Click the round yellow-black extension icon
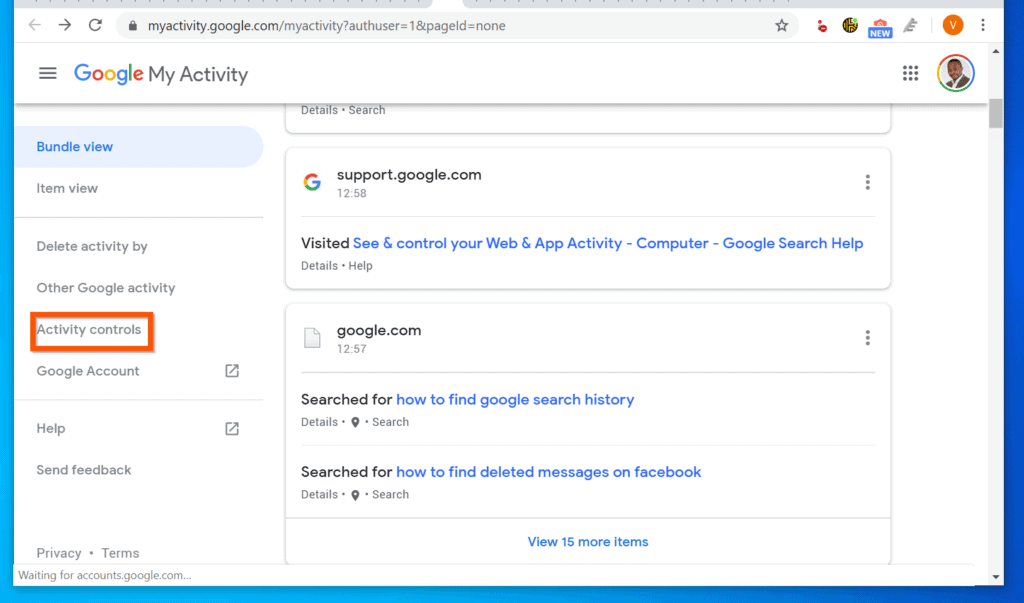Screen dimensions: 1024x603 [x=850, y=25]
